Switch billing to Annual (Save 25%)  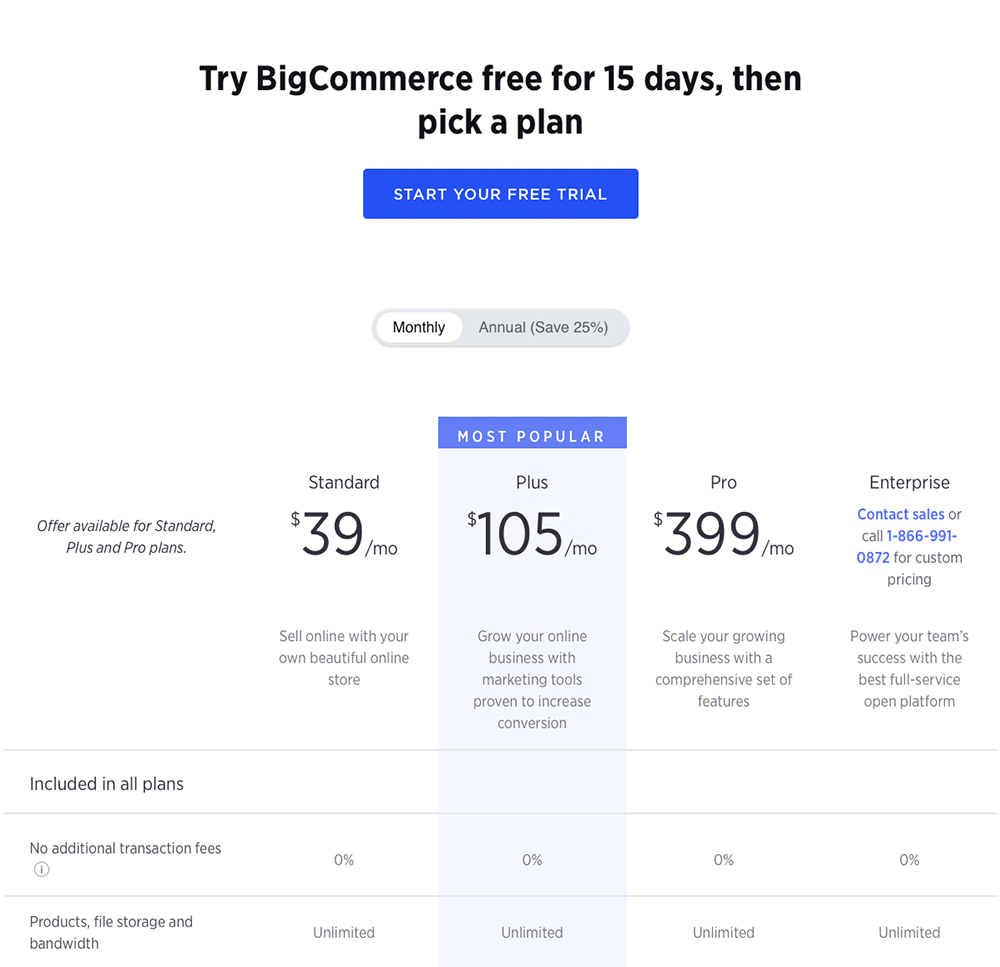pyautogui.click(x=543, y=327)
